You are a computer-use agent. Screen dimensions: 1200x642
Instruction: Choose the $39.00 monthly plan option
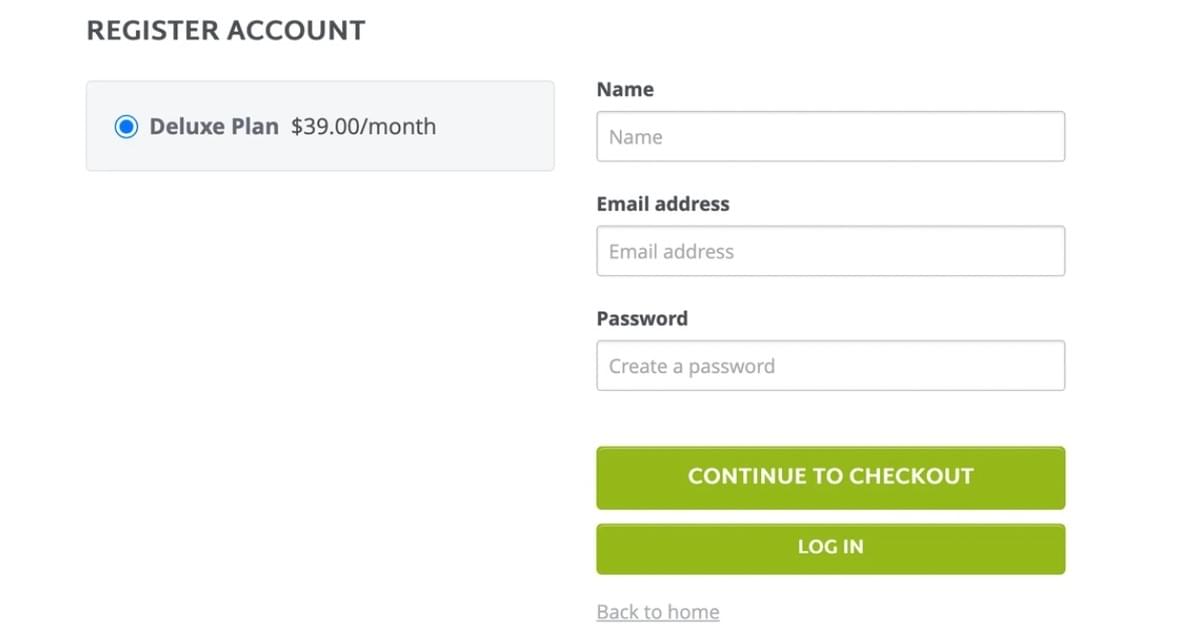pos(126,127)
